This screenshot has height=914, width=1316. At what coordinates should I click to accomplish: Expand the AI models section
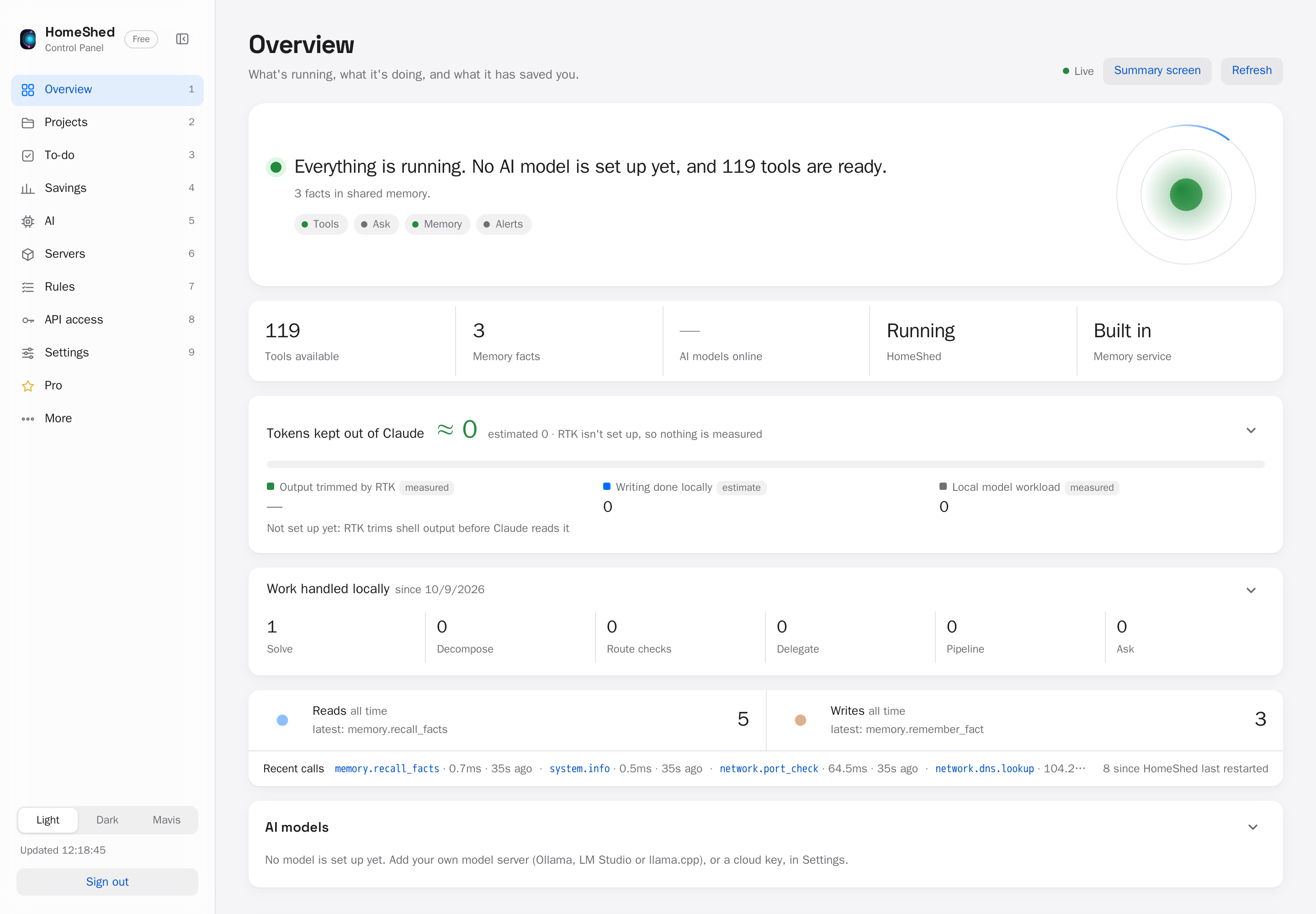[x=1253, y=827]
